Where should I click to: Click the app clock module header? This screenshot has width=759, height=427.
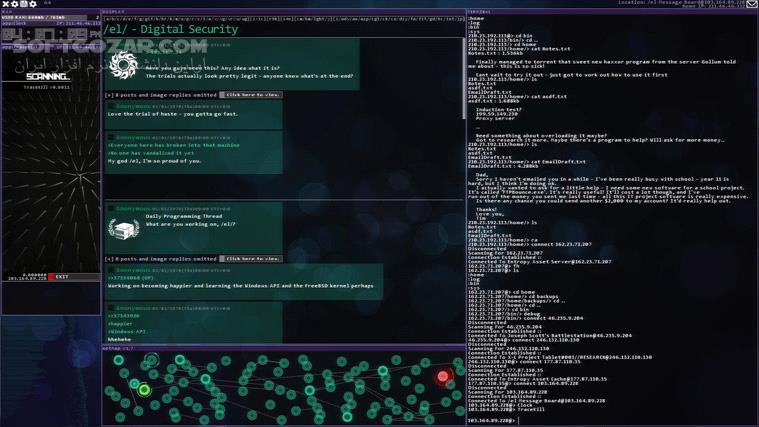point(51,23)
